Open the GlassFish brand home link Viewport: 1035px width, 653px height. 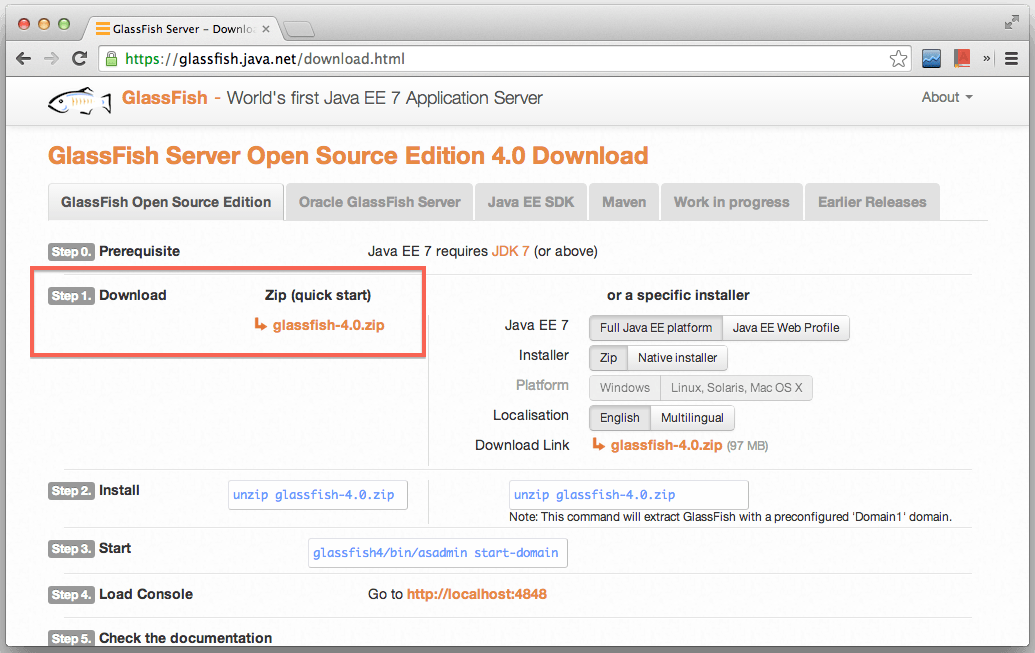click(164, 98)
